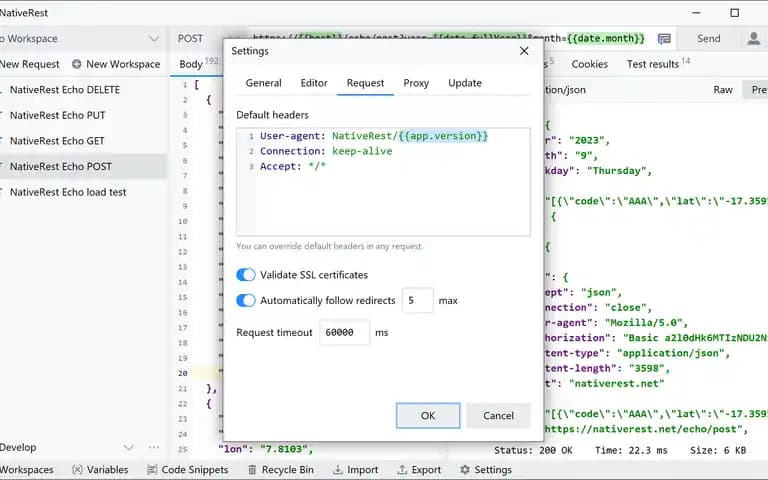The width and height of the screenshot is (768, 480).
Task: Open Variables icon in bottom bar
Action: pos(77,470)
